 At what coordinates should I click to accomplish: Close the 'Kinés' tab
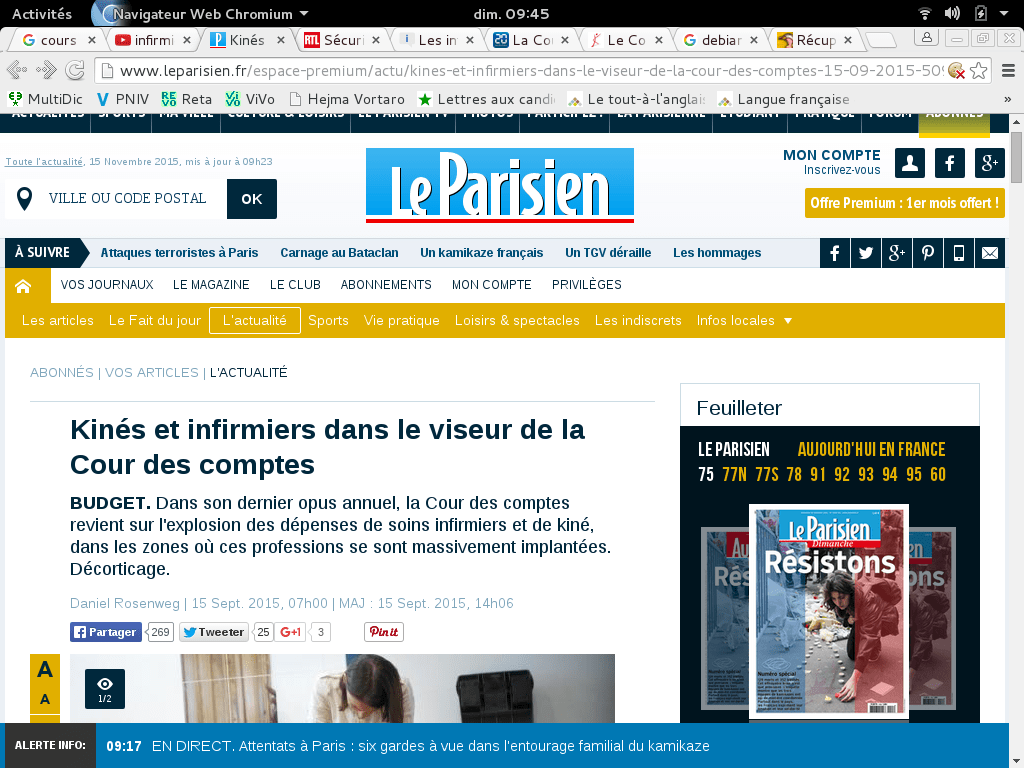pos(281,40)
